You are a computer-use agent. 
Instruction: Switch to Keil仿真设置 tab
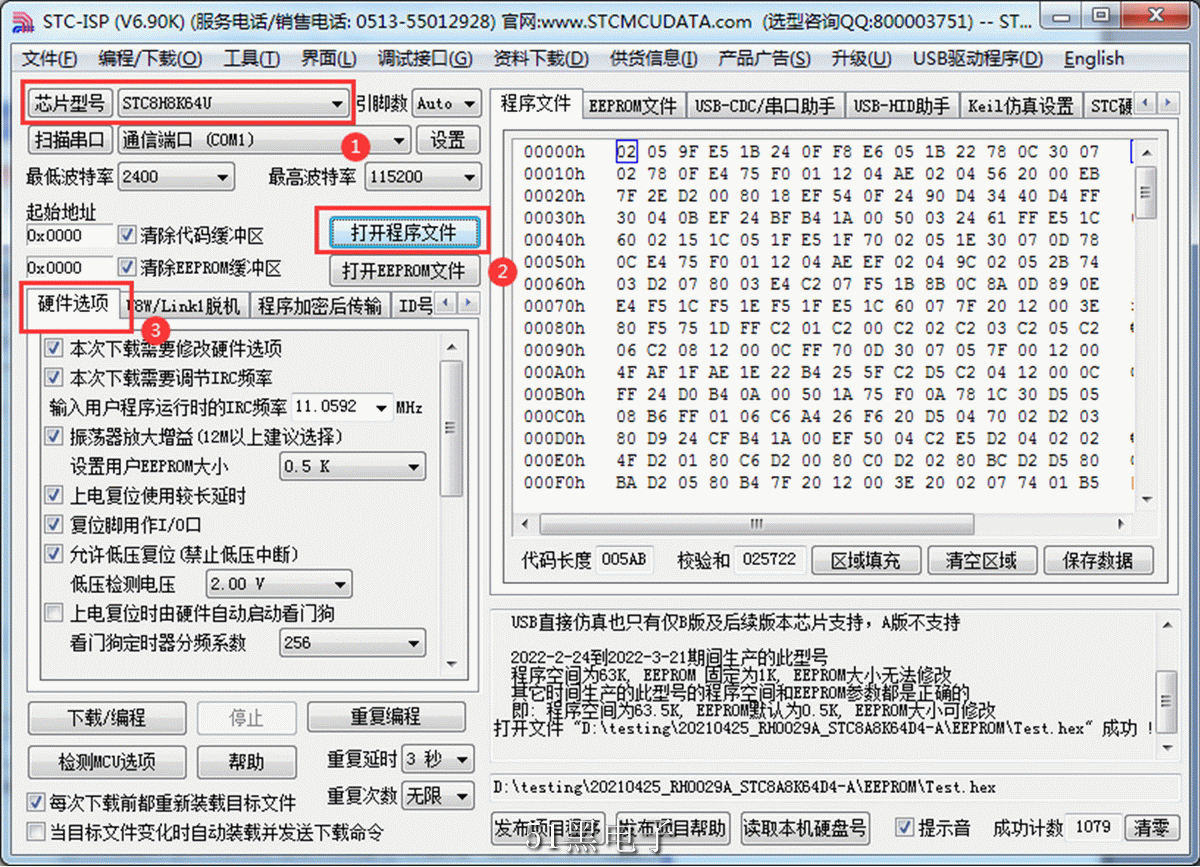(x=1020, y=106)
